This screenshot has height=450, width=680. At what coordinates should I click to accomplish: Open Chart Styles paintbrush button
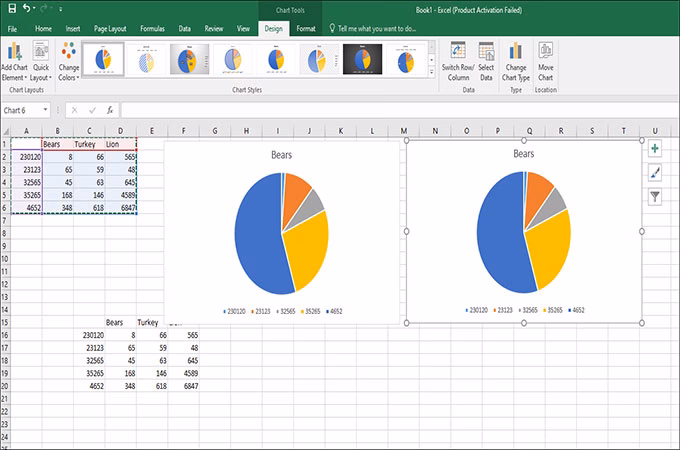click(655, 173)
